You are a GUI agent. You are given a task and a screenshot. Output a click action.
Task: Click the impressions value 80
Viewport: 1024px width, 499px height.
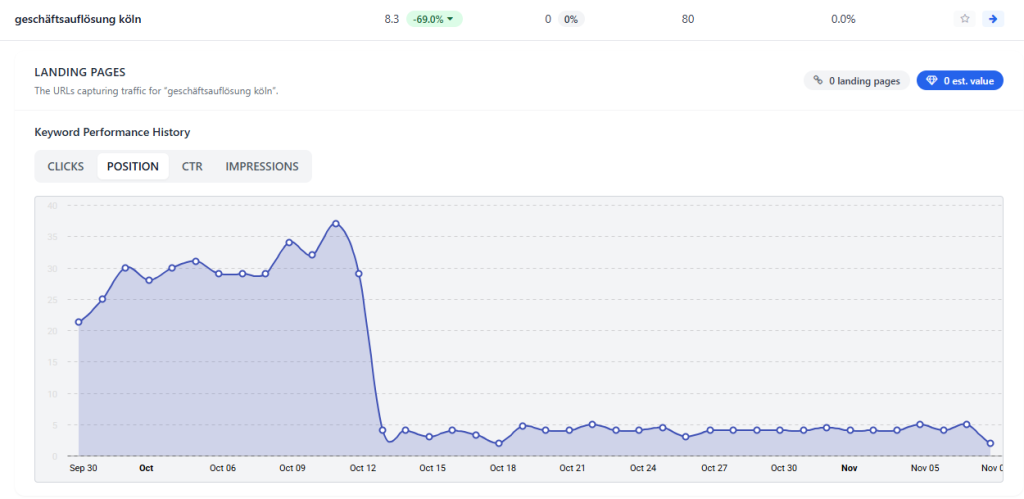688,19
